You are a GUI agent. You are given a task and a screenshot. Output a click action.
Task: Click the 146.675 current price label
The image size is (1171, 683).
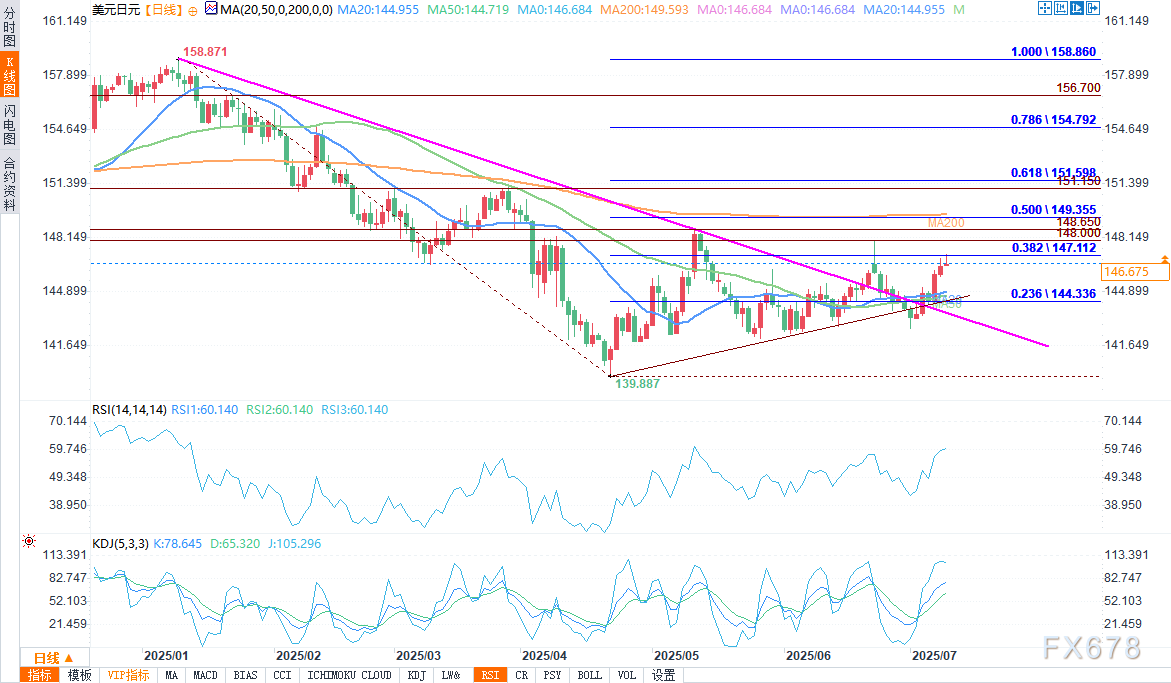coord(1125,272)
